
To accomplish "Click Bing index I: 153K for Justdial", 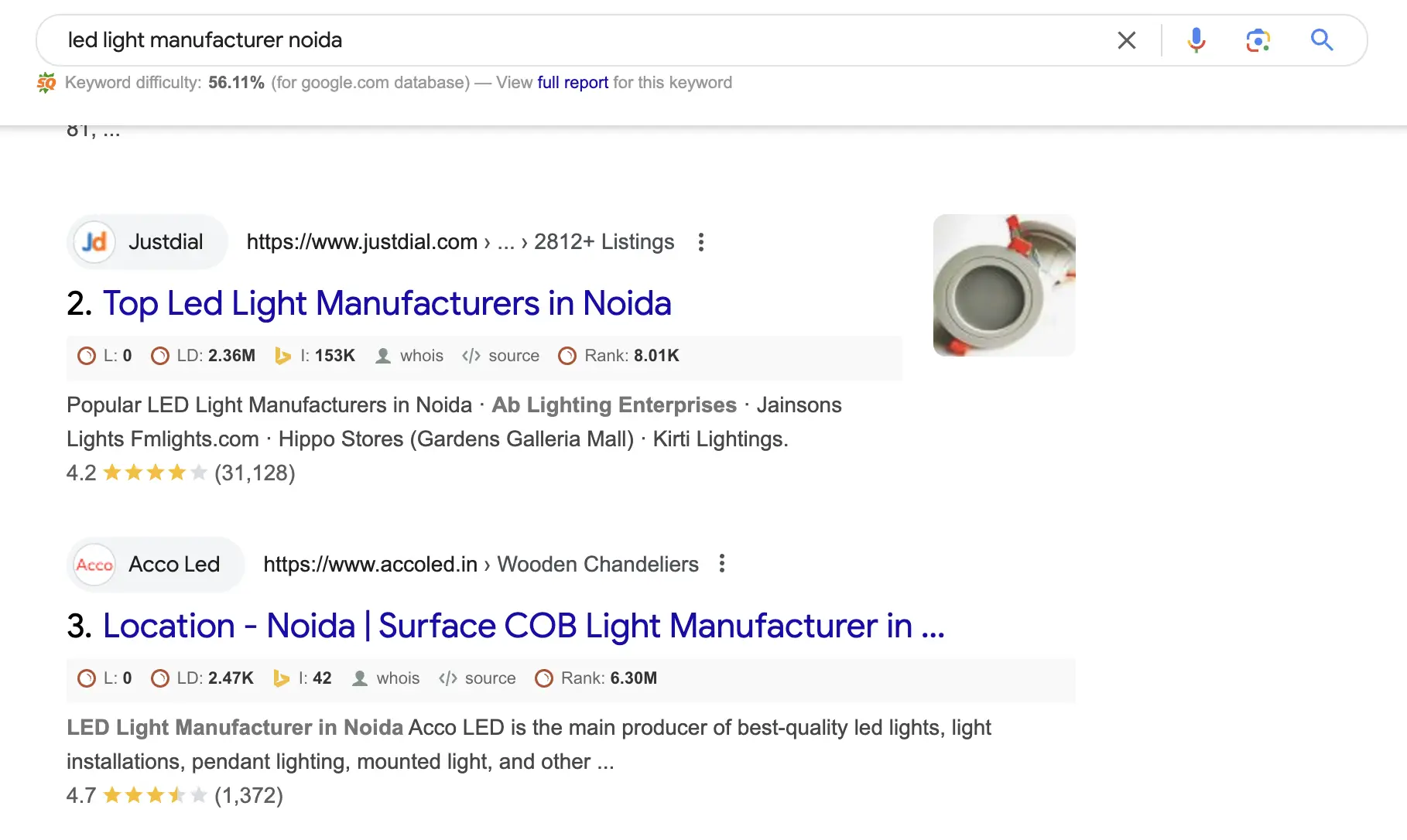I will coord(327,356).
